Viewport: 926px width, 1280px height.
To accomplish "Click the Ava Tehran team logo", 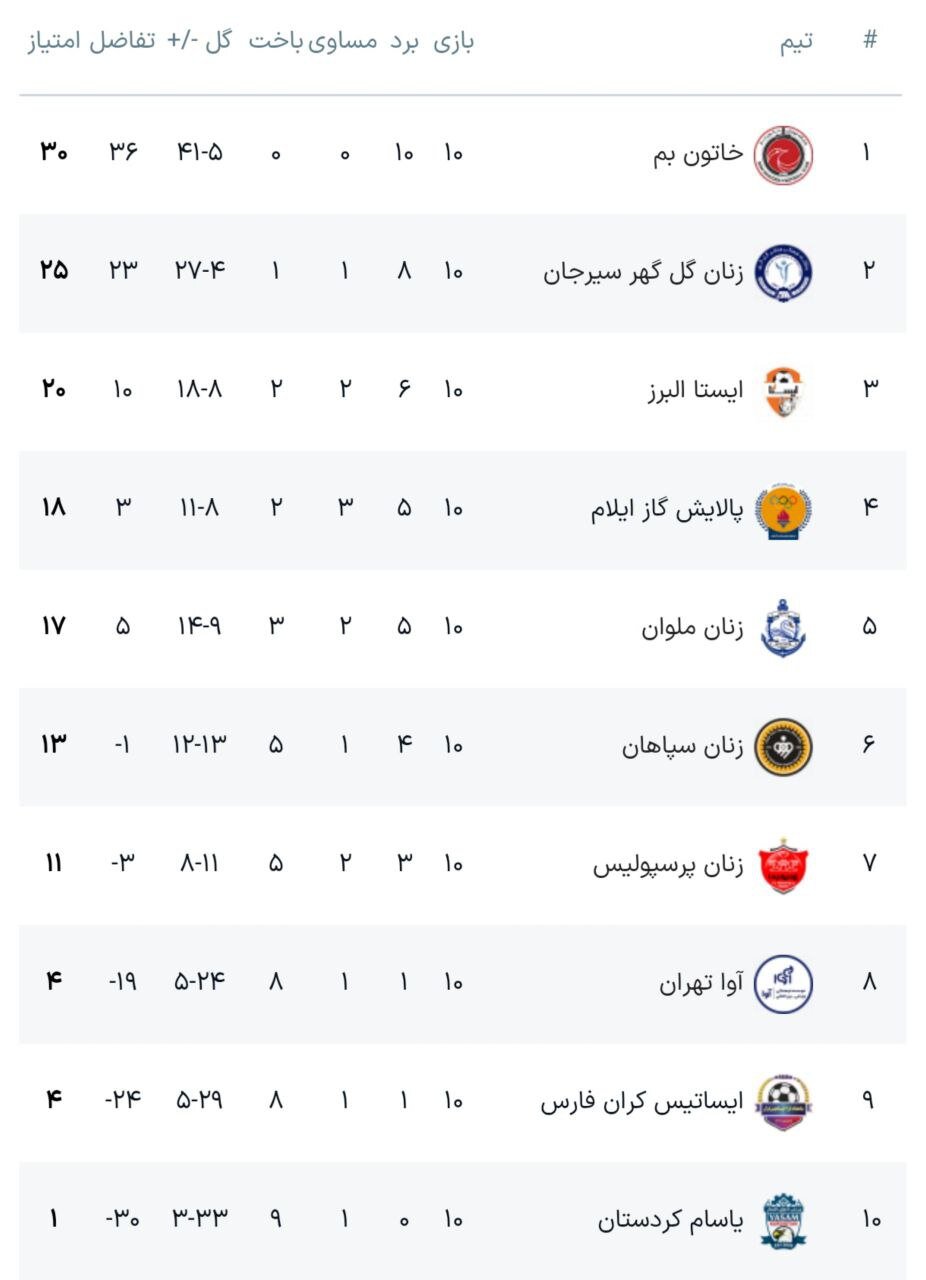I will 782,983.
